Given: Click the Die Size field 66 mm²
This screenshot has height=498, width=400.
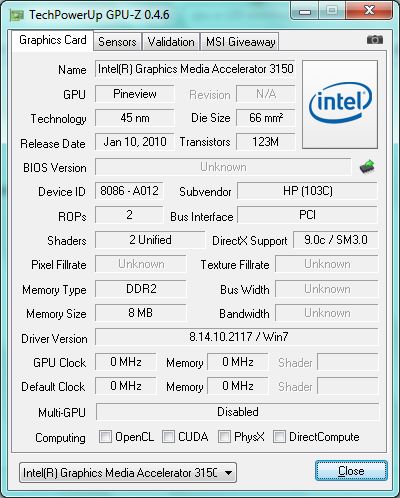Looking at the screenshot, I should (266, 118).
